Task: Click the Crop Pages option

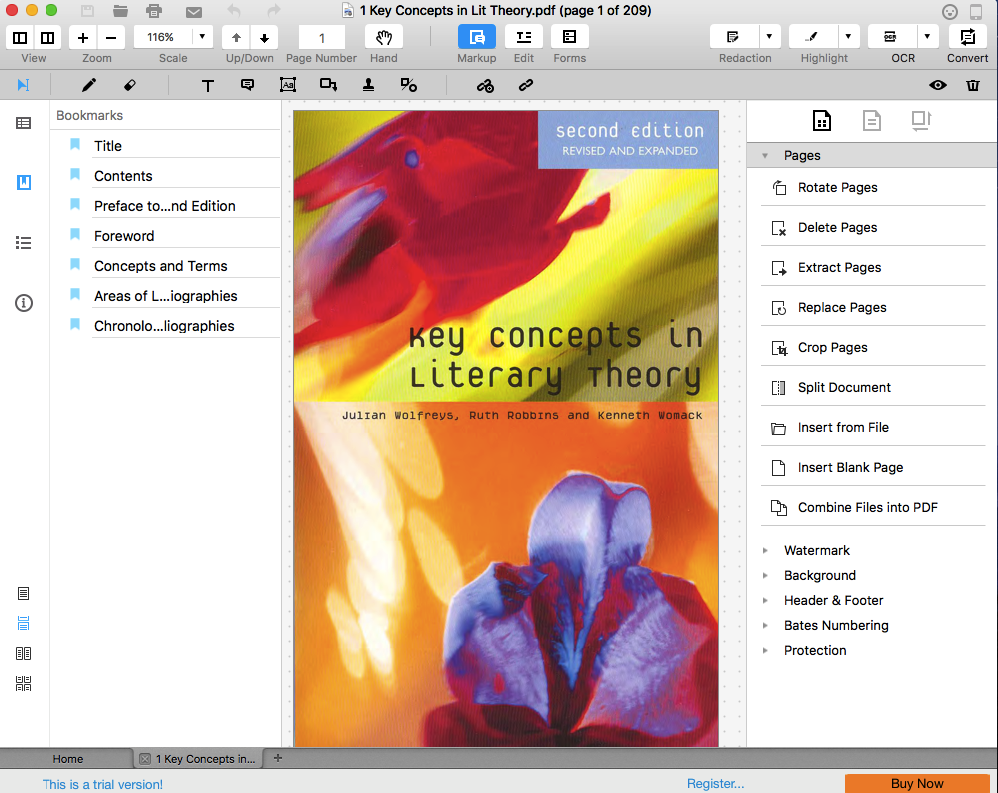Action: click(832, 347)
